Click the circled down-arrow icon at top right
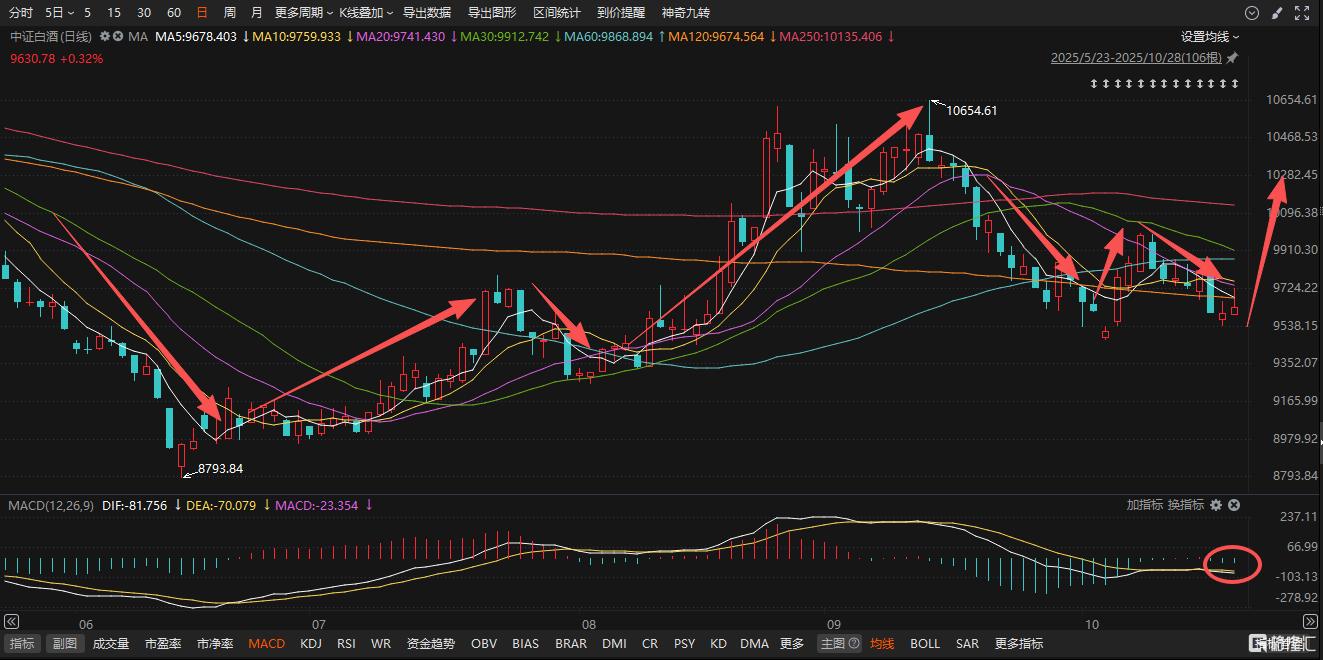This screenshot has width=1323, height=660. click(1252, 13)
